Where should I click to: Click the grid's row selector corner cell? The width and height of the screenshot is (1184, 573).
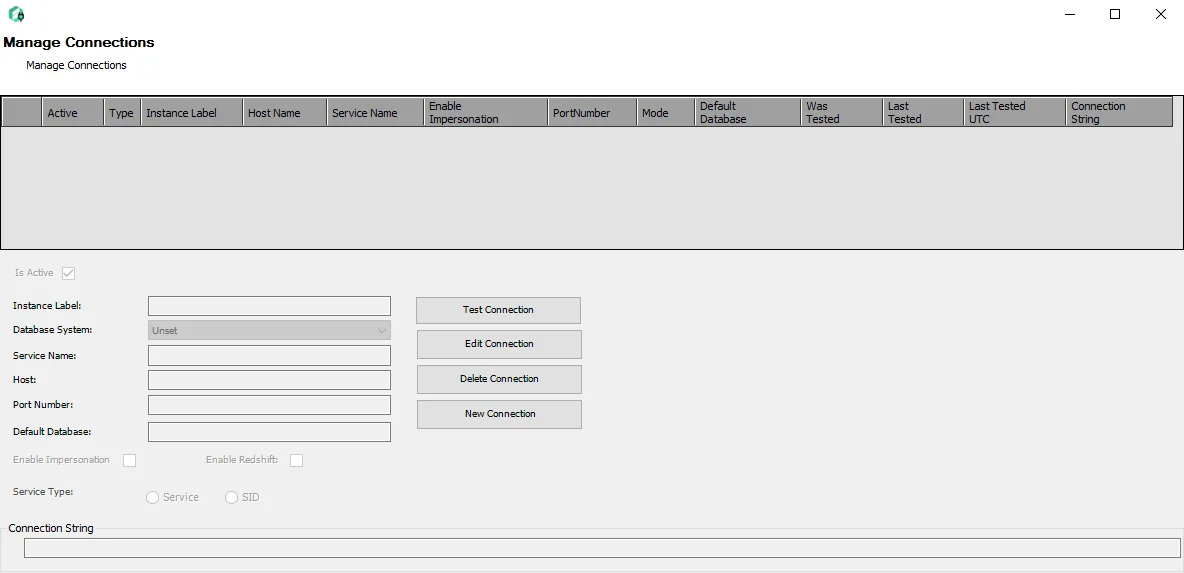22,112
